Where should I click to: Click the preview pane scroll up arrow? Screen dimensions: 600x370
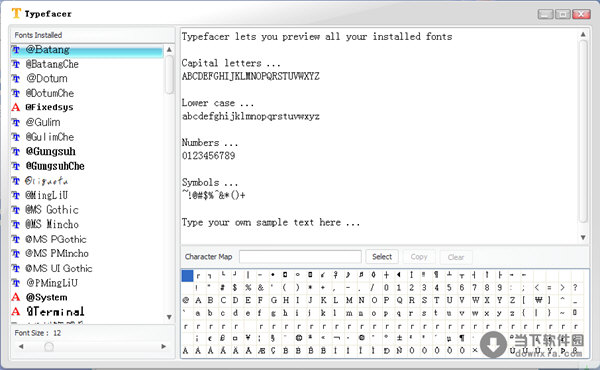click(583, 34)
